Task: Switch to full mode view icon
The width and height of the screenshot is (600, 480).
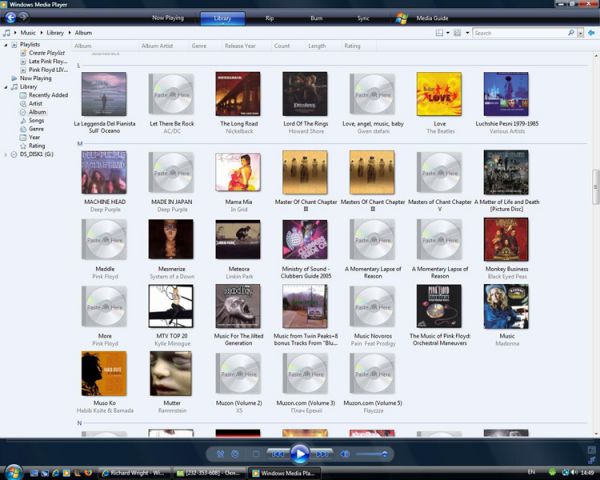Action: point(592,450)
